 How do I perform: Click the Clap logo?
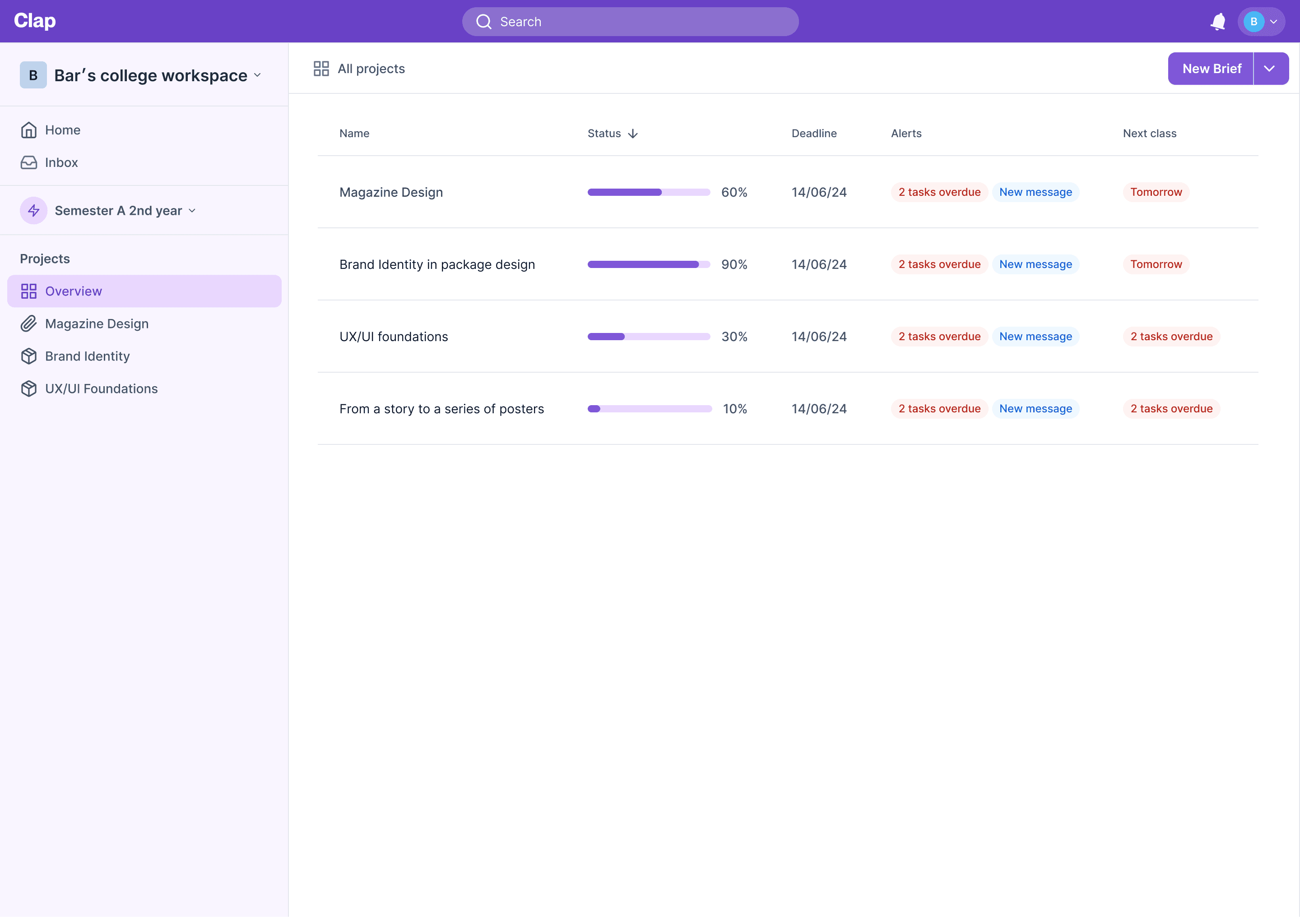(35, 21)
